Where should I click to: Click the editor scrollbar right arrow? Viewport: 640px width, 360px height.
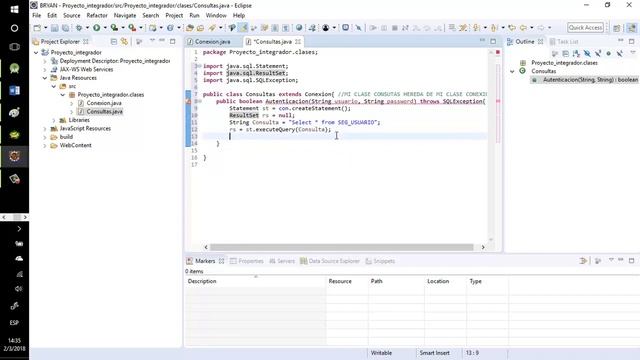coord(483,247)
